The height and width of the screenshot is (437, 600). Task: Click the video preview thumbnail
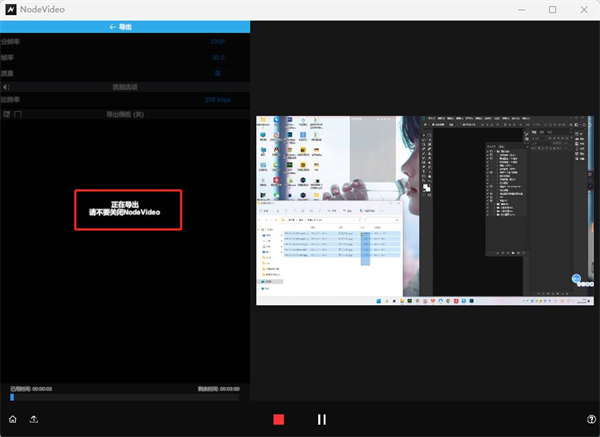[423, 209]
